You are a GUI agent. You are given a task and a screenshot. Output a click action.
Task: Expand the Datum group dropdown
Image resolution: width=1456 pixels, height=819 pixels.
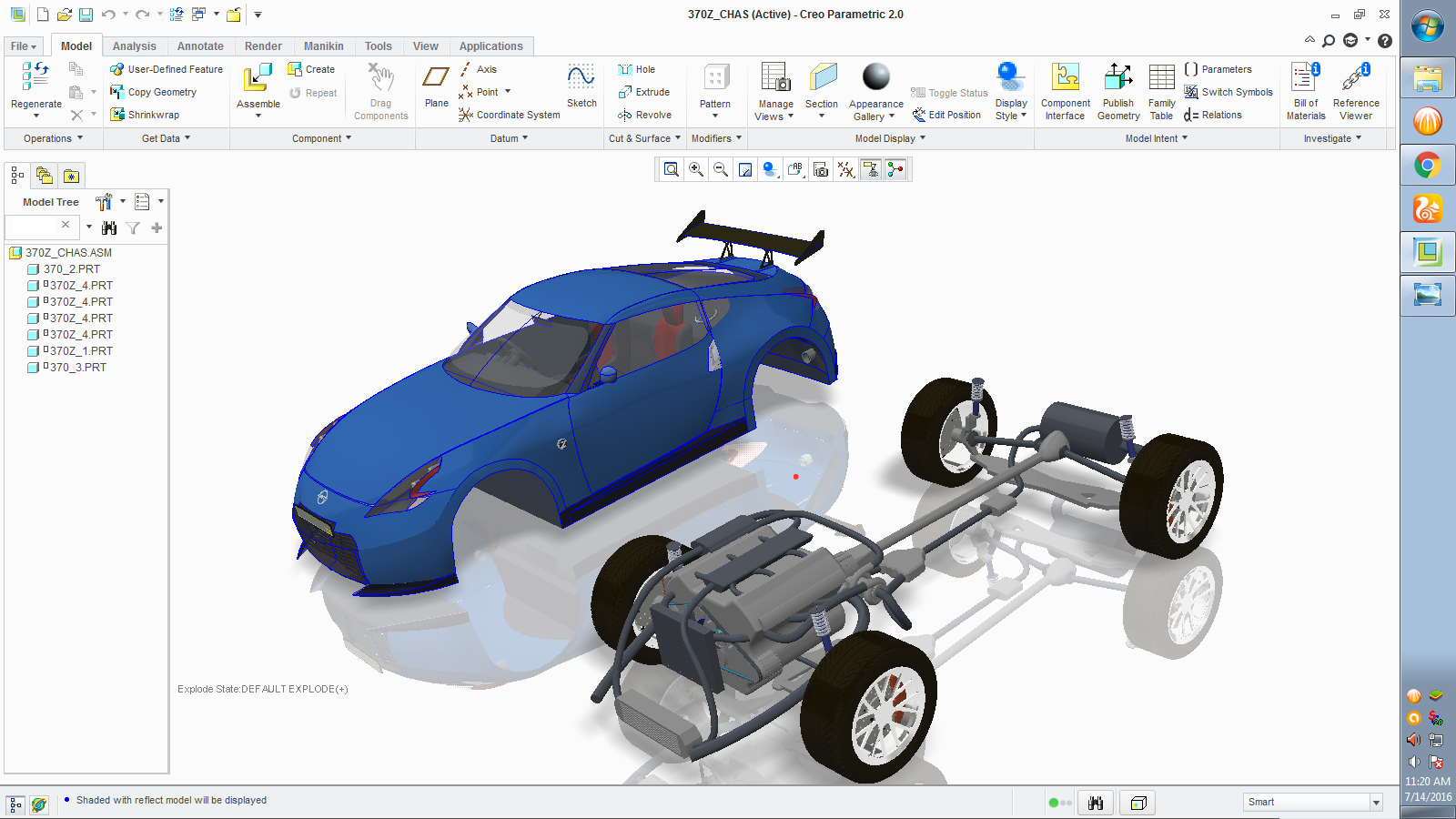tap(509, 138)
